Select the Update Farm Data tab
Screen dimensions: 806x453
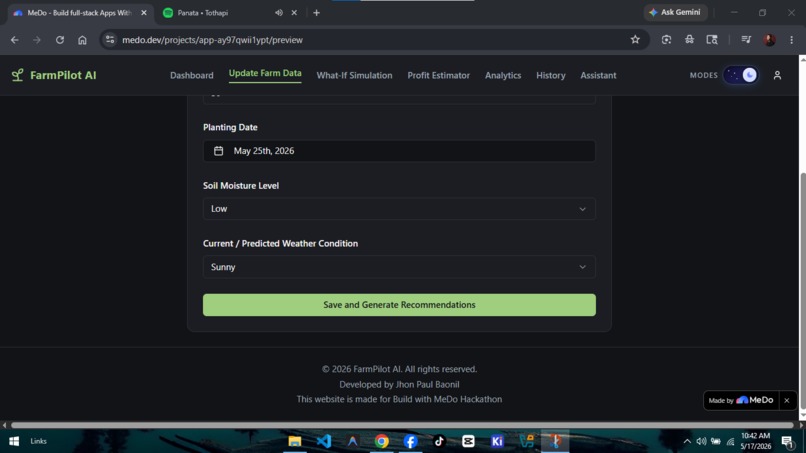[x=265, y=74]
